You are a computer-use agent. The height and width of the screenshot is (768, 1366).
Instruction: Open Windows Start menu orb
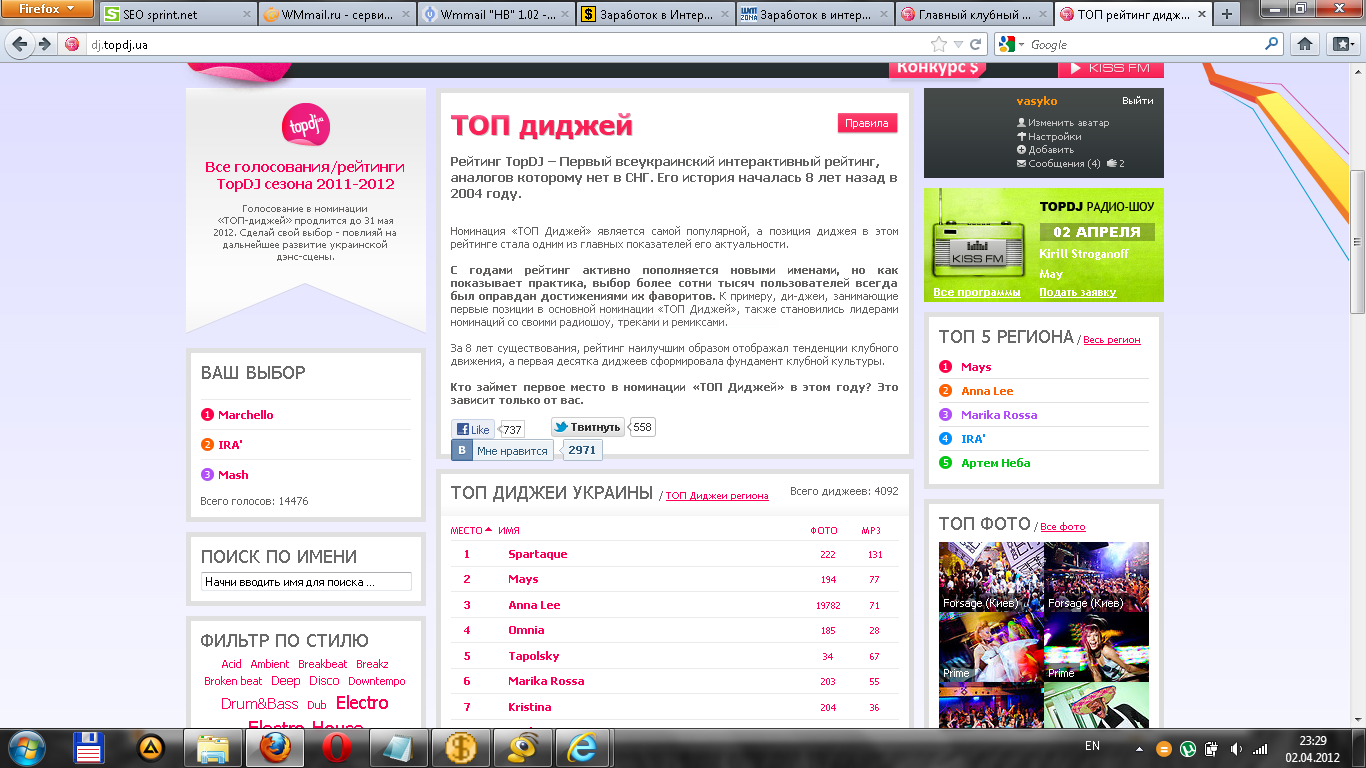pyautogui.click(x=27, y=747)
